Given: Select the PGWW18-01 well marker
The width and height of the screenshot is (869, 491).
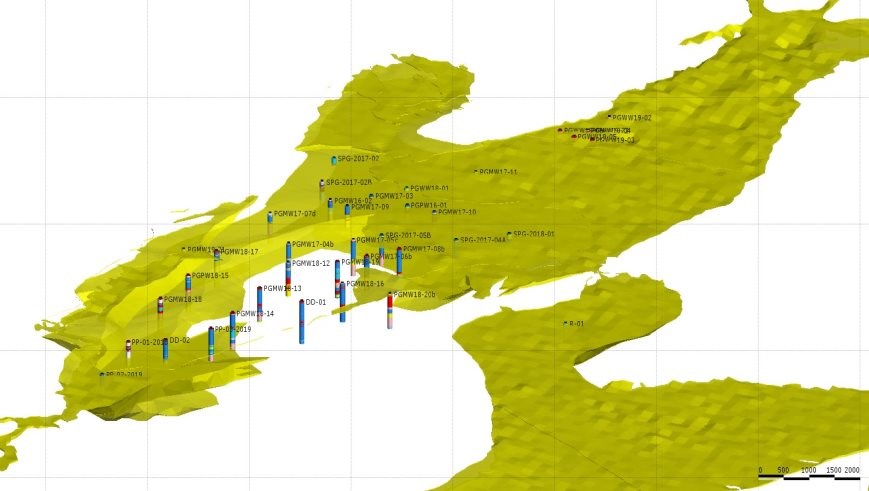Looking at the screenshot, I should point(406,188).
